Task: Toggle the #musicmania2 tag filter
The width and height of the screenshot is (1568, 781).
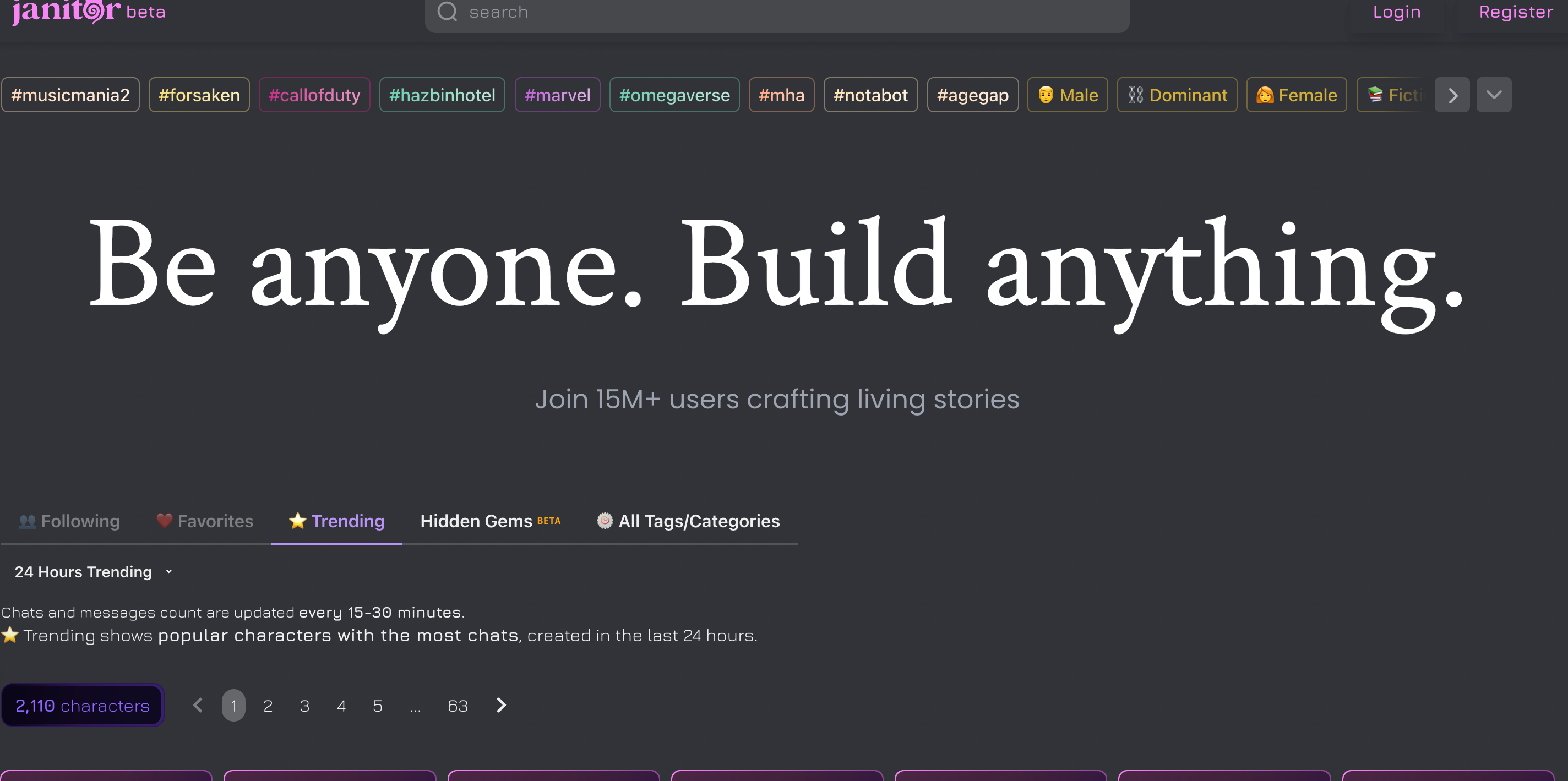Action: tap(70, 95)
